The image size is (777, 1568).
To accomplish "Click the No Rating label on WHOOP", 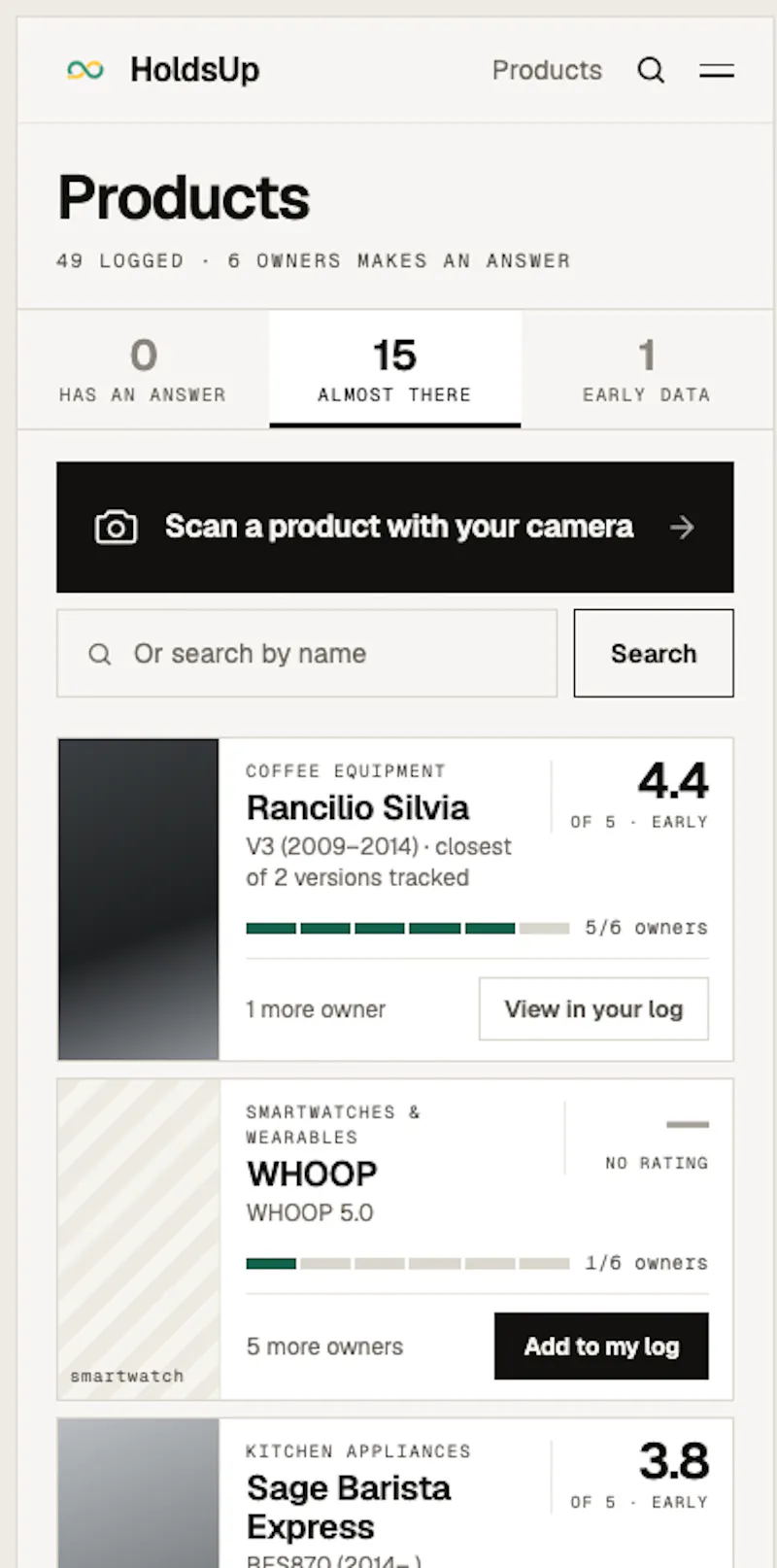I will [657, 1163].
